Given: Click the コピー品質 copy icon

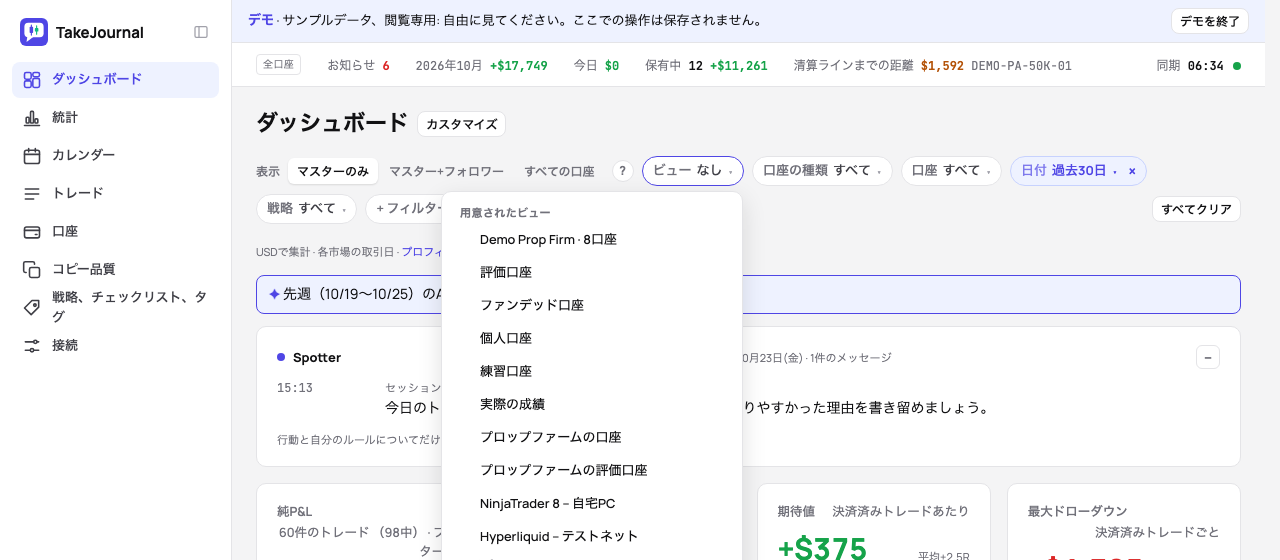Looking at the screenshot, I should pyautogui.click(x=32, y=270).
